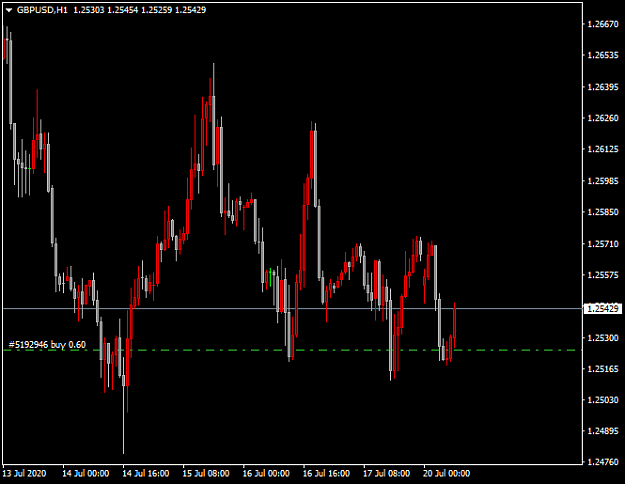Click the gray current bid price line

pos(292,308)
